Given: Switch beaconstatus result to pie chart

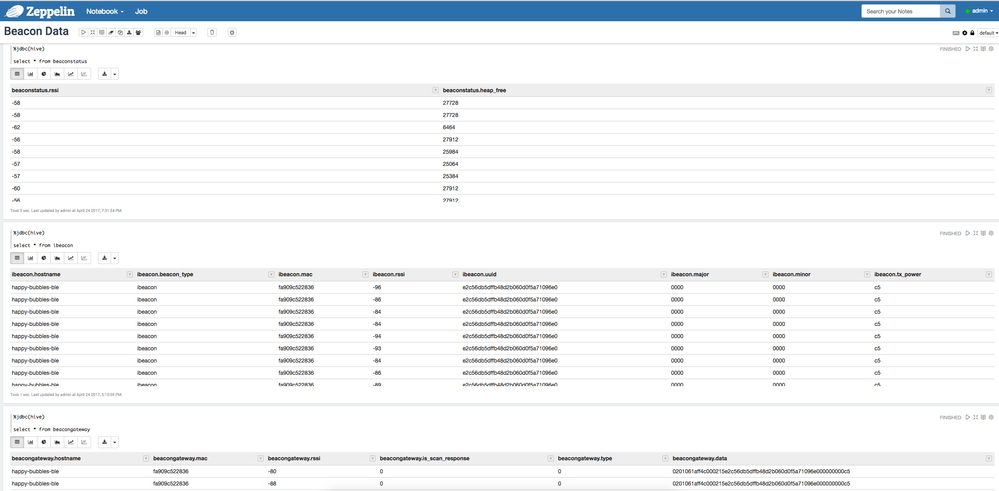Looking at the screenshot, I should [44, 74].
